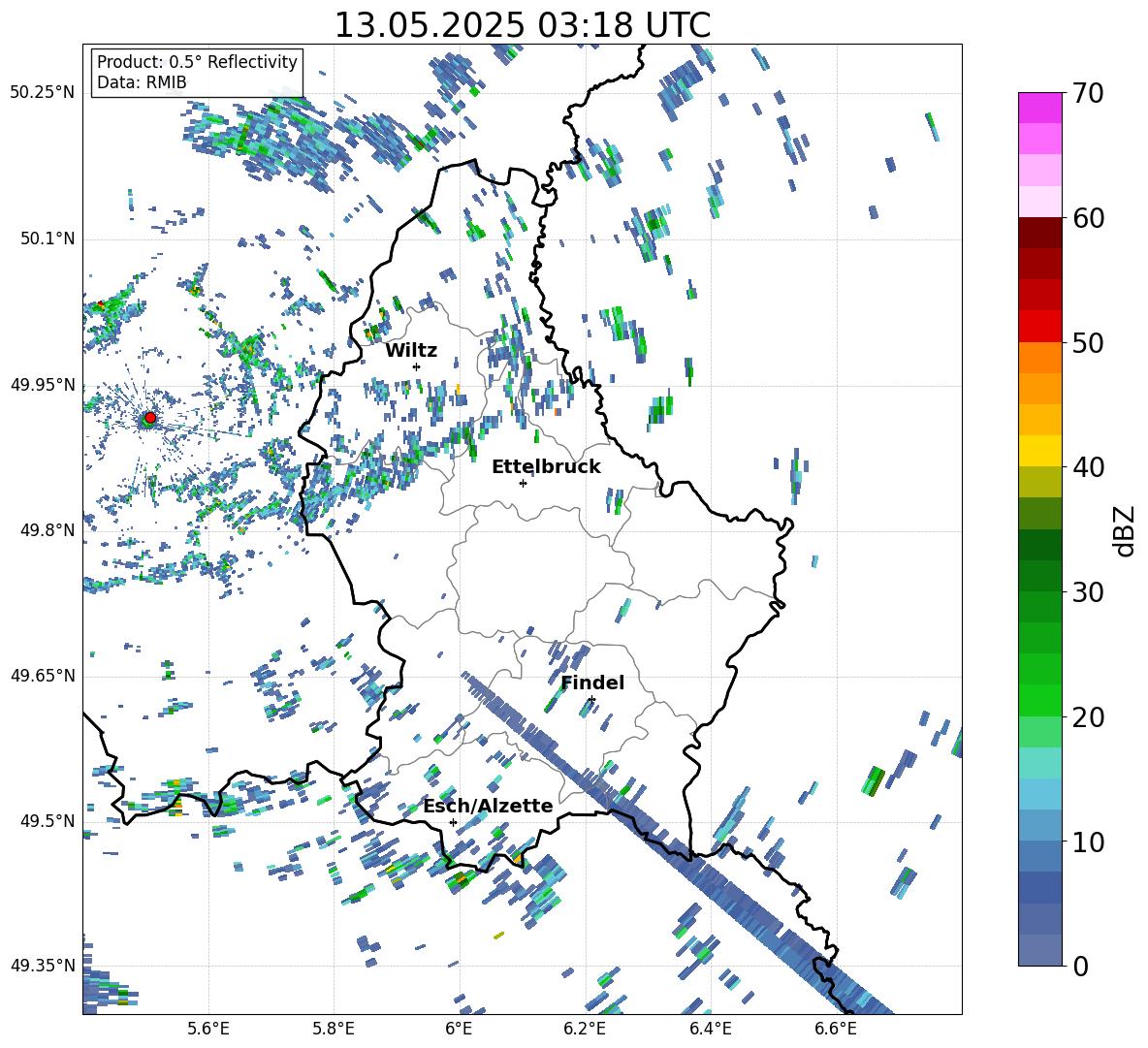1148x1048 pixels.
Task: Click the 30 tick label on colorbar
Action: click(1088, 592)
